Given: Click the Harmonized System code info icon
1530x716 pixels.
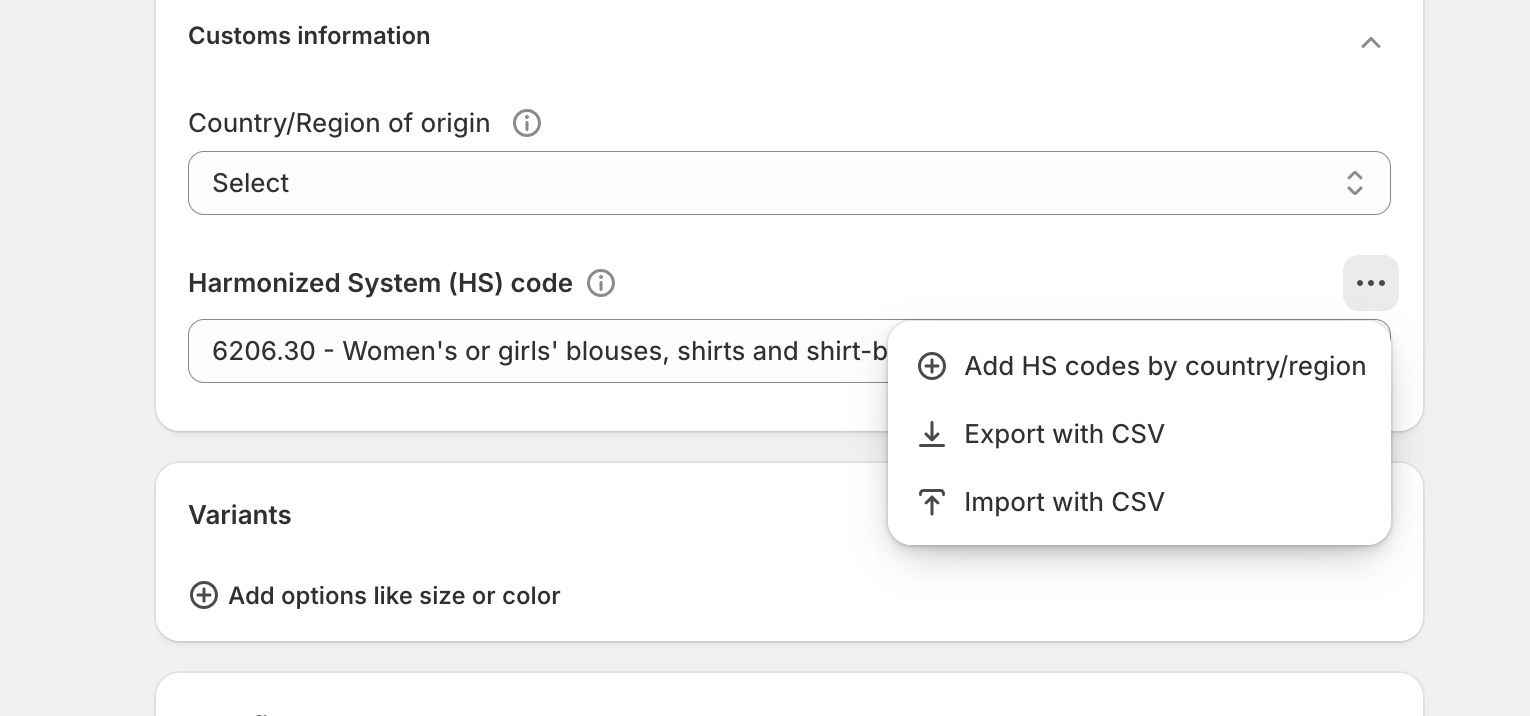Looking at the screenshot, I should tap(600, 283).
